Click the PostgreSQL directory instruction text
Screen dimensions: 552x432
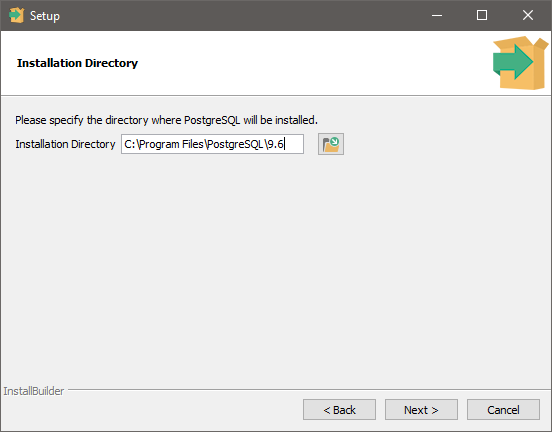click(166, 120)
